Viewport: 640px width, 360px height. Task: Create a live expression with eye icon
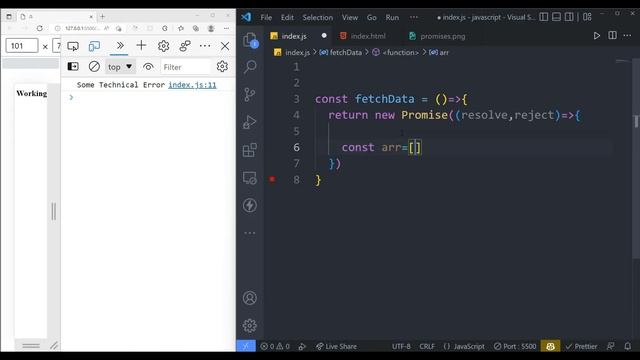[x=148, y=67]
